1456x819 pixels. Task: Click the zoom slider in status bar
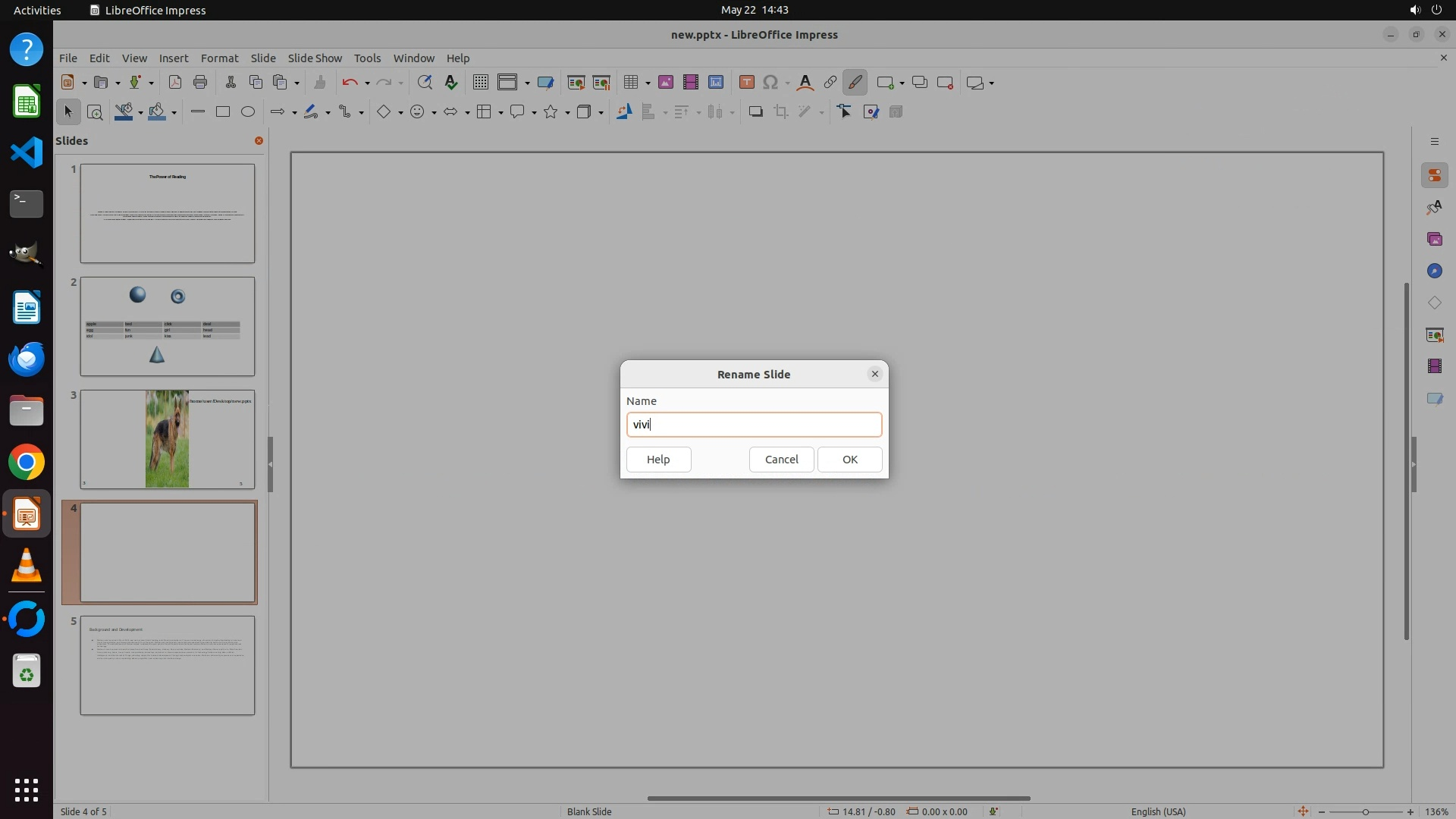tap(1365, 811)
